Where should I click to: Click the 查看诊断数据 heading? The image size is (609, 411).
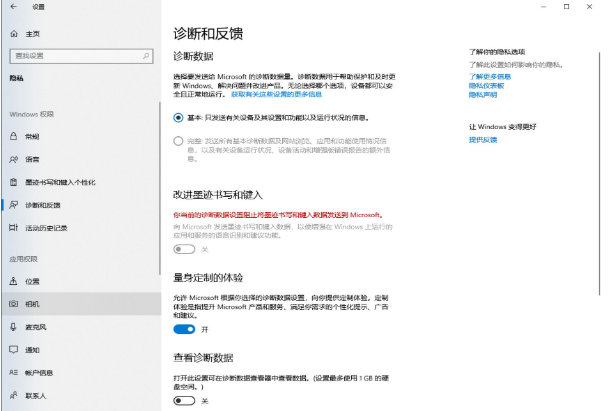tap(203, 358)
